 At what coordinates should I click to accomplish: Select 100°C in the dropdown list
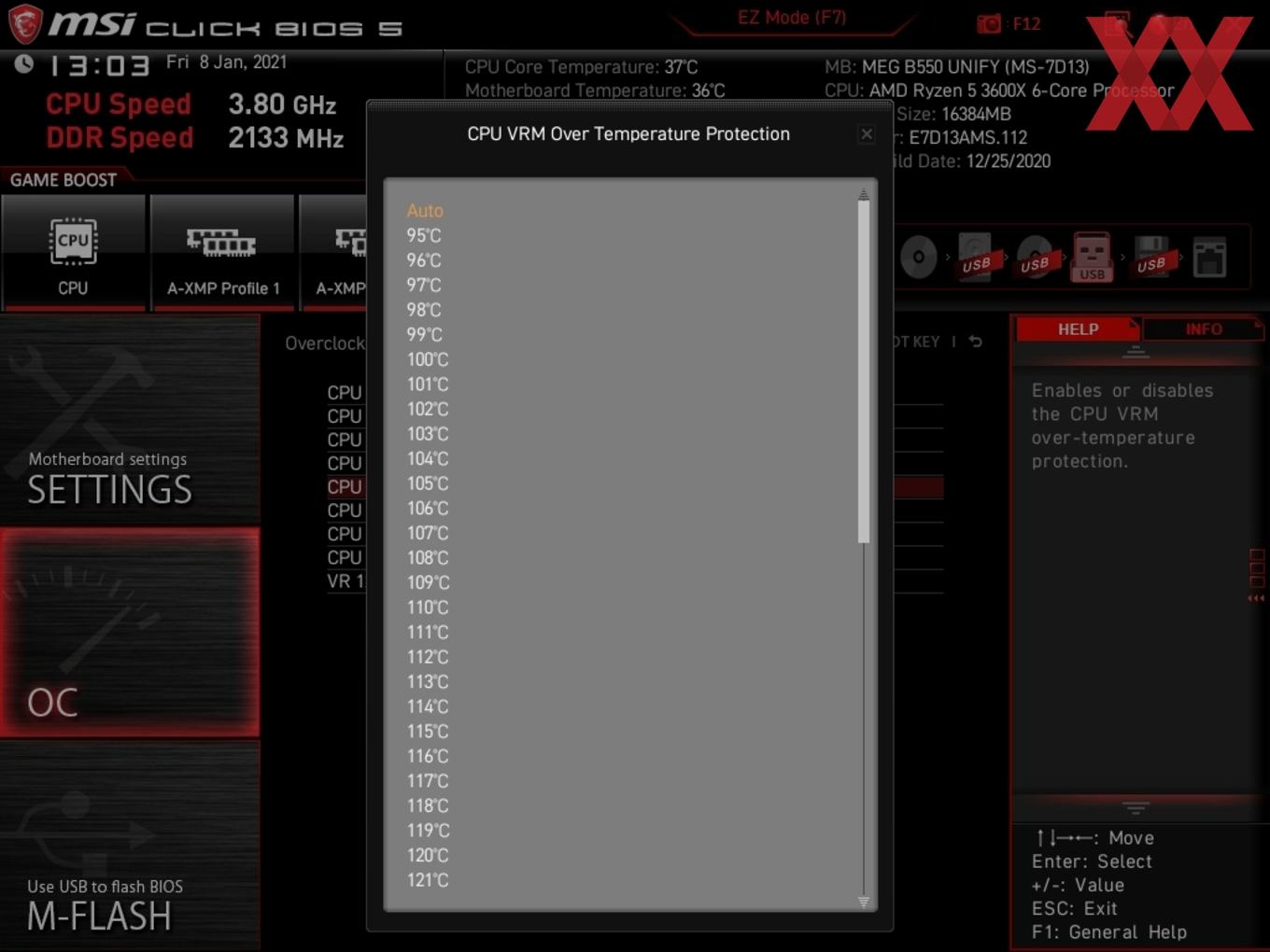428,359
